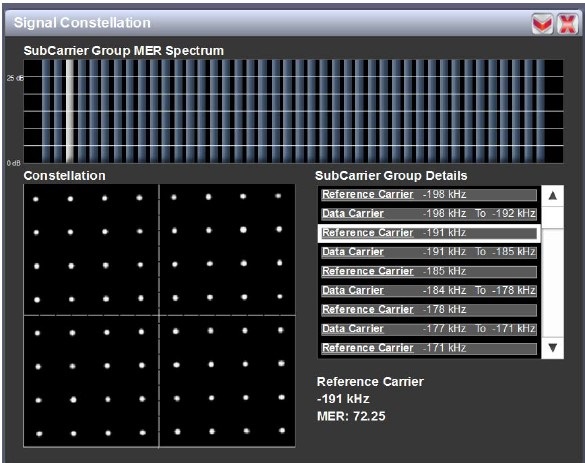Click the highlighted white bar in MER spectrum

click(x=69, y=111)
